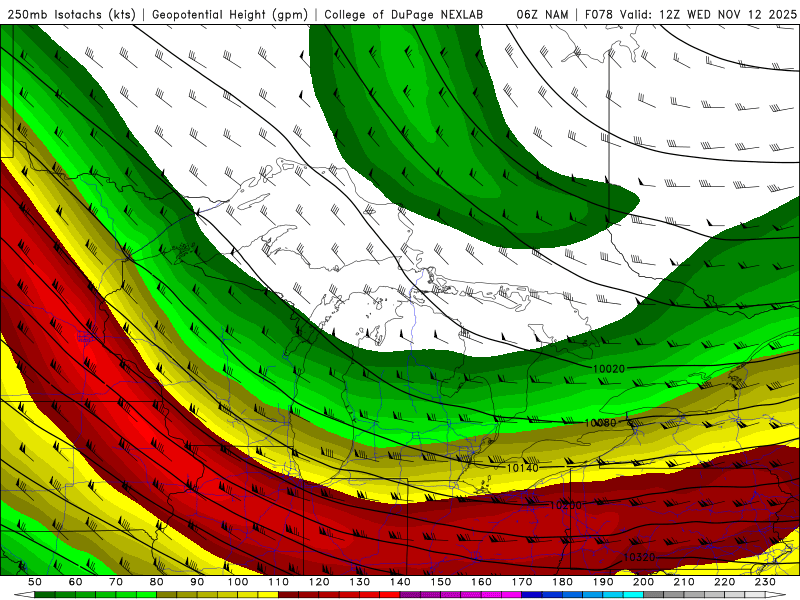800x600 pixels.
Task: Click the 10020 height contour label
Action: click(609, 368)
